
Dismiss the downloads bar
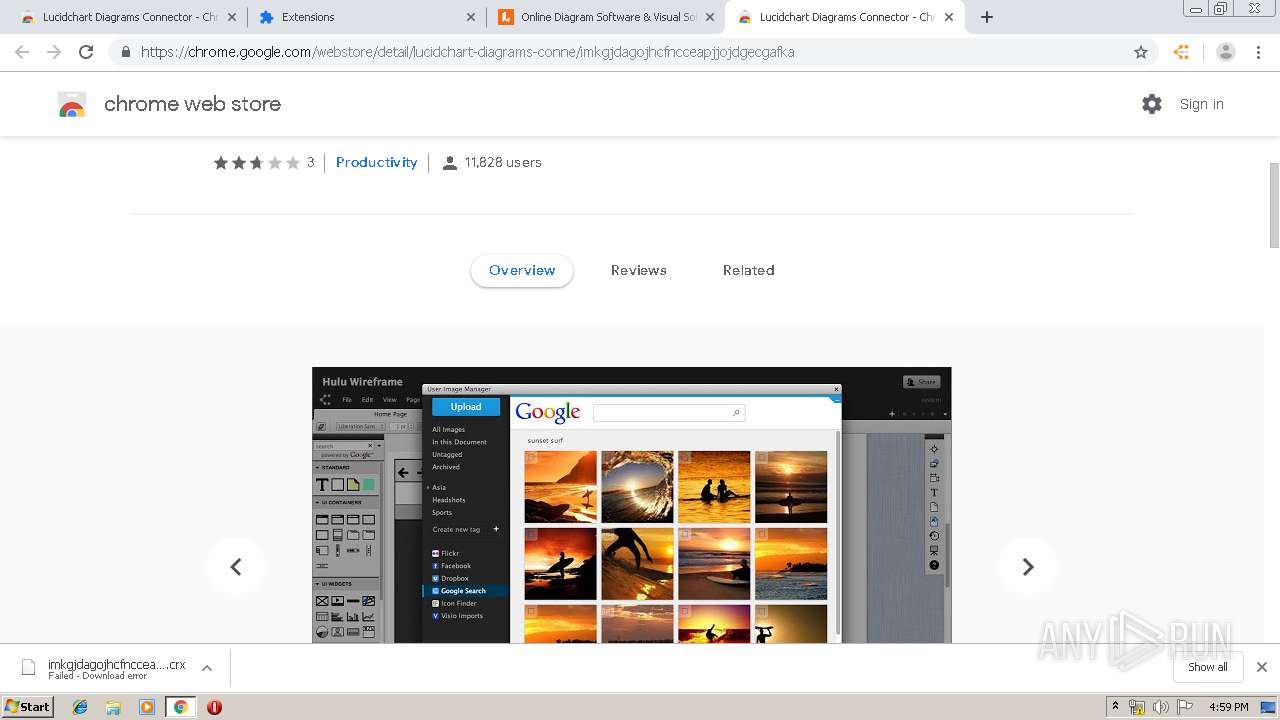pyautogui.click(x=1262, y=667)
